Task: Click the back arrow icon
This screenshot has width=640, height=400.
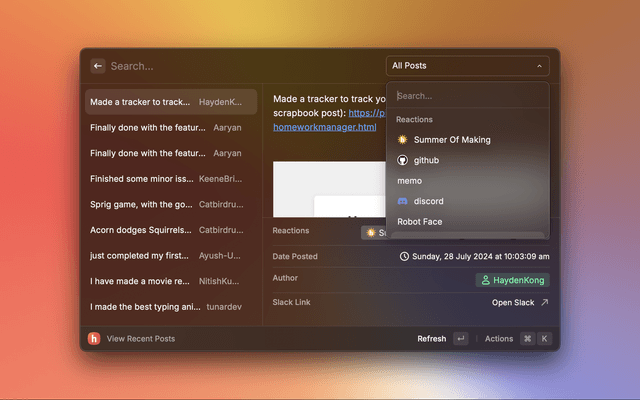Action: (98, 66)
